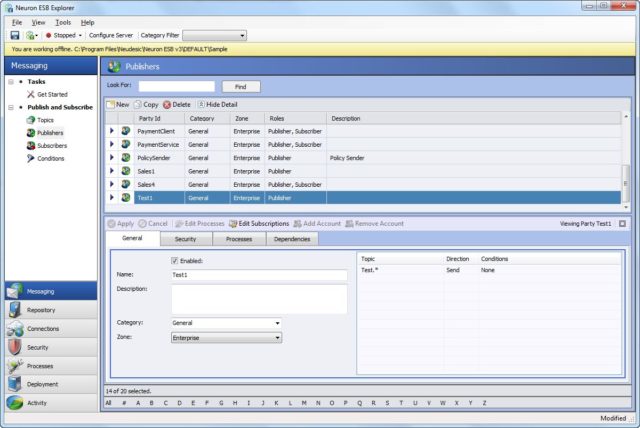This screenshot has width=640, height=428.
Task: Open the Messaging section in sidebar
Action: pyautogui.click(x=51, y=291)
